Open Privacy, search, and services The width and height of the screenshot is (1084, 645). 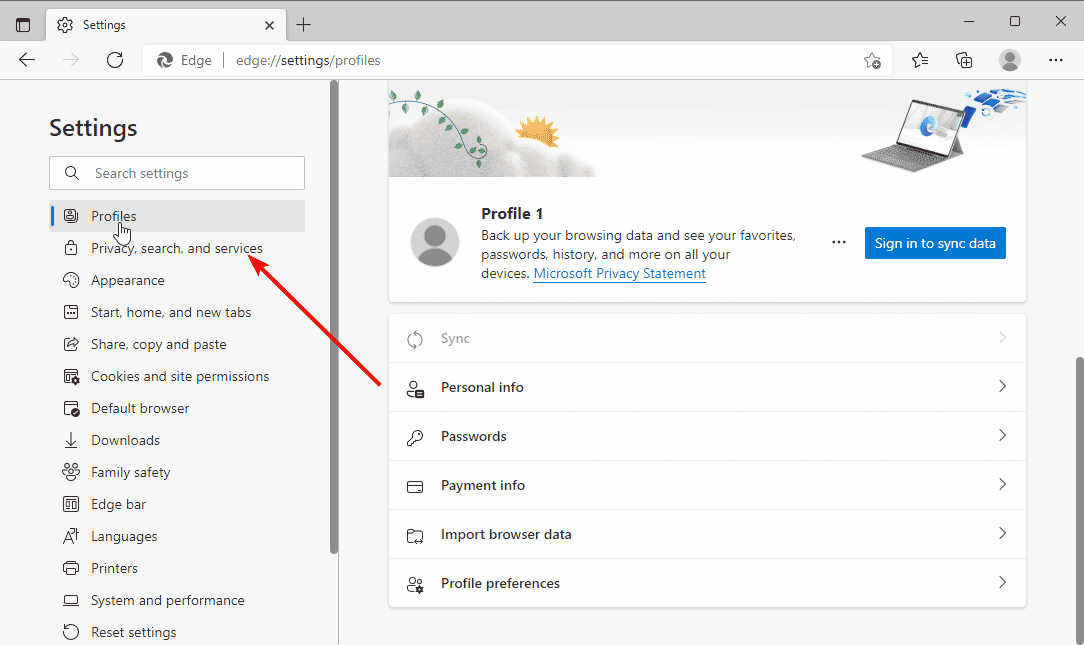click(x=176, y=248)
